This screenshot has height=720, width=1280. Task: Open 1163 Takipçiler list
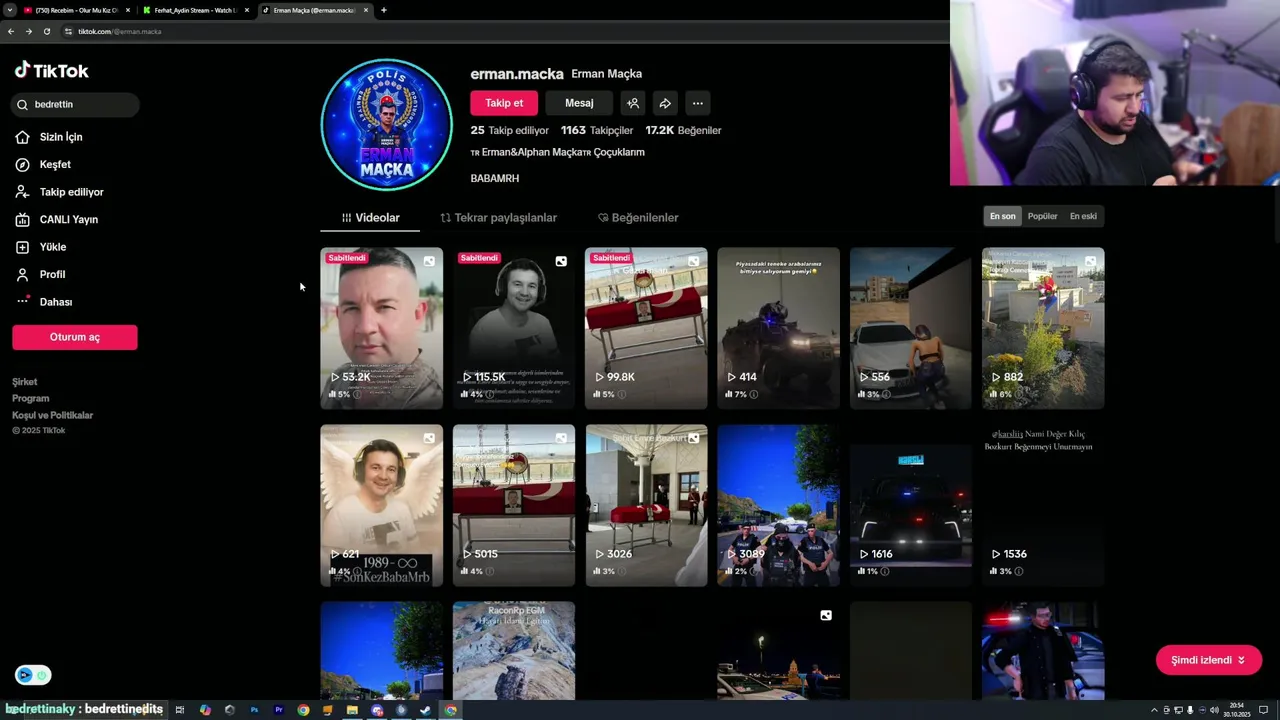[x=597, y=130]
